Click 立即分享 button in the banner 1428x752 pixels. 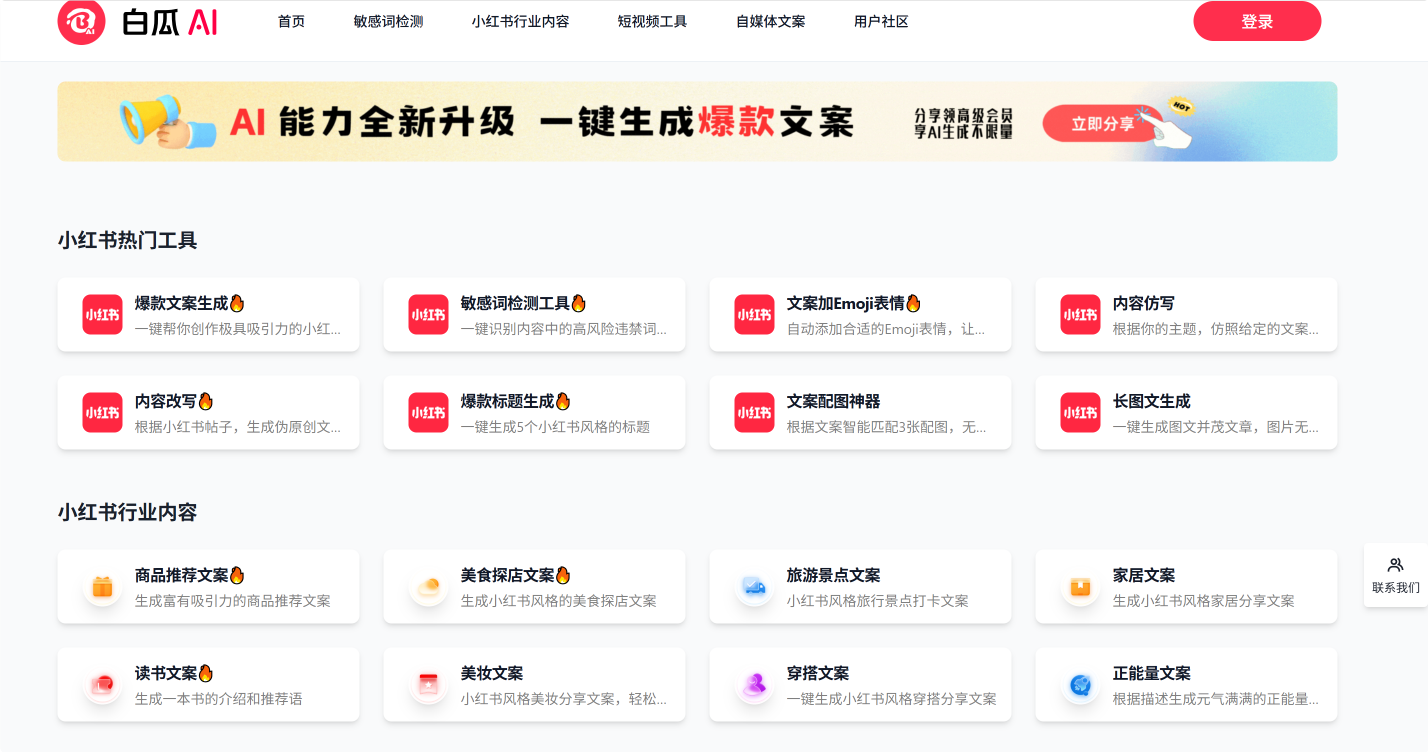click(x=1103, y=124)
